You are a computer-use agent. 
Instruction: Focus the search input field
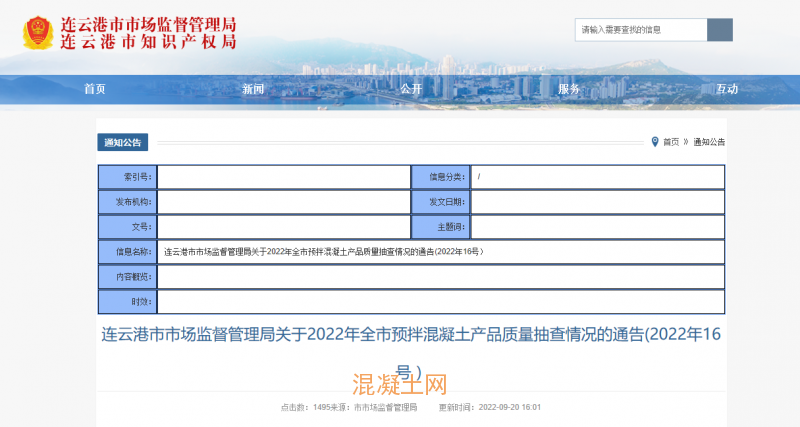tap(640, 30)
